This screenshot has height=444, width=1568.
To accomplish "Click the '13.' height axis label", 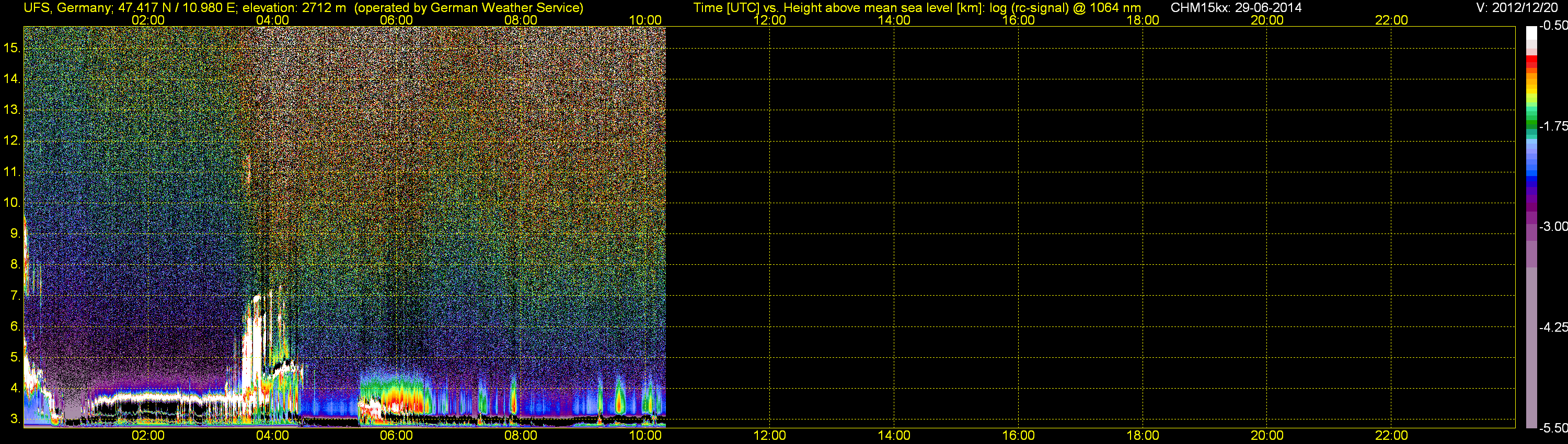I will tap(12, 110).
